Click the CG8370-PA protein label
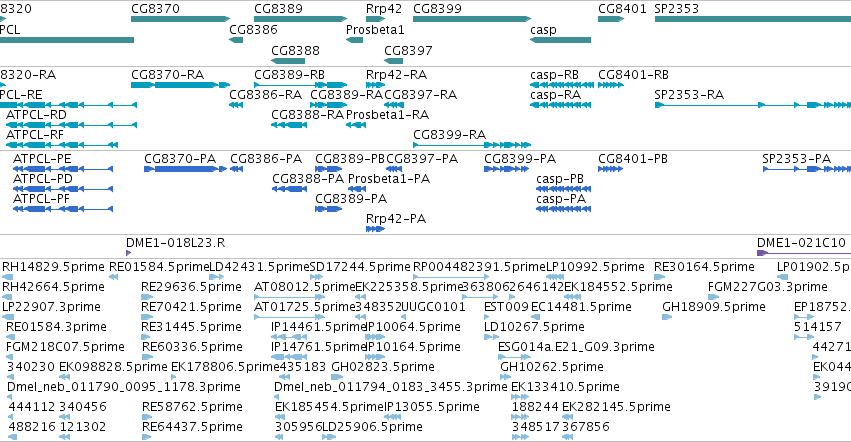The image size is (851, 442). (180, 159)
